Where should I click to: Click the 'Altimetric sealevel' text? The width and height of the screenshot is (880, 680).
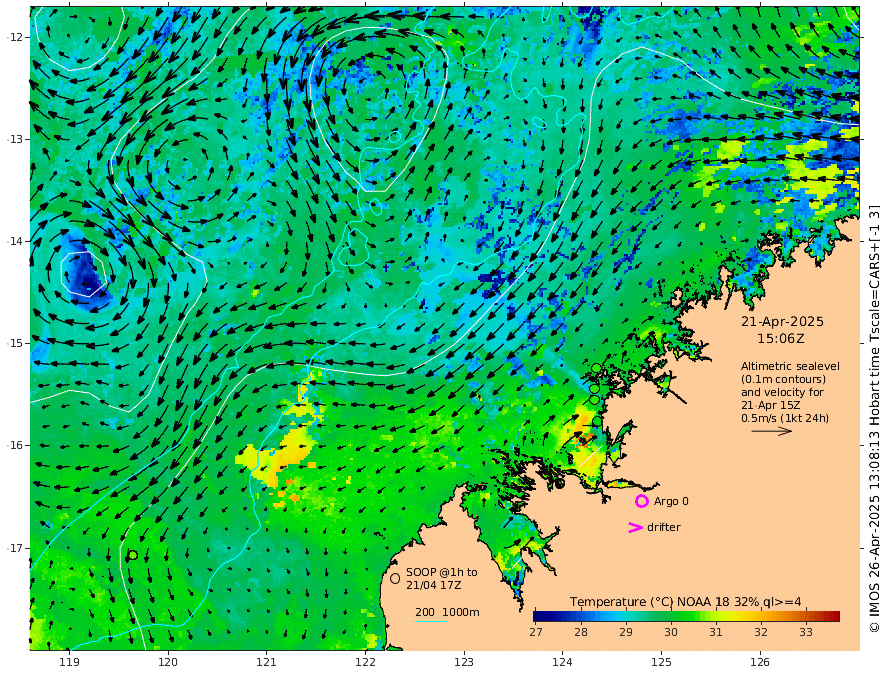(x=790, y=366)
